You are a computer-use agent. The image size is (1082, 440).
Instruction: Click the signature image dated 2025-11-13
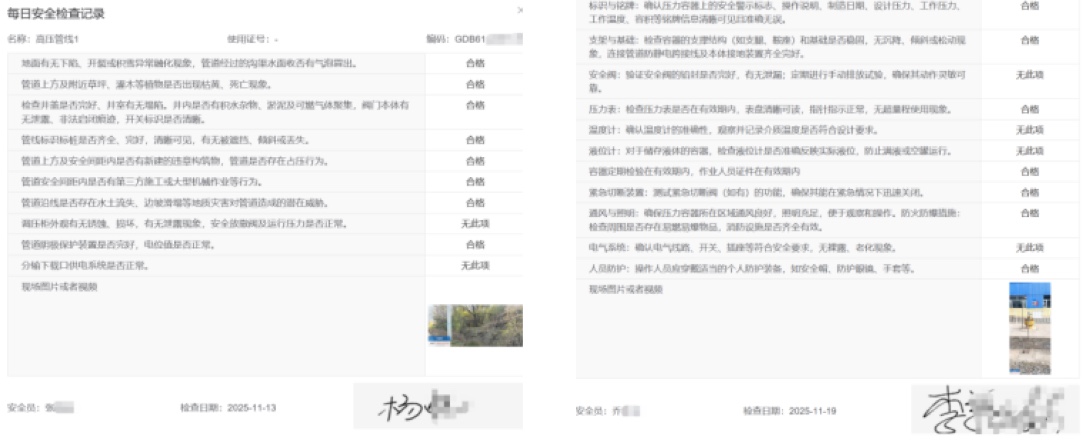click(x=437, y=408)
